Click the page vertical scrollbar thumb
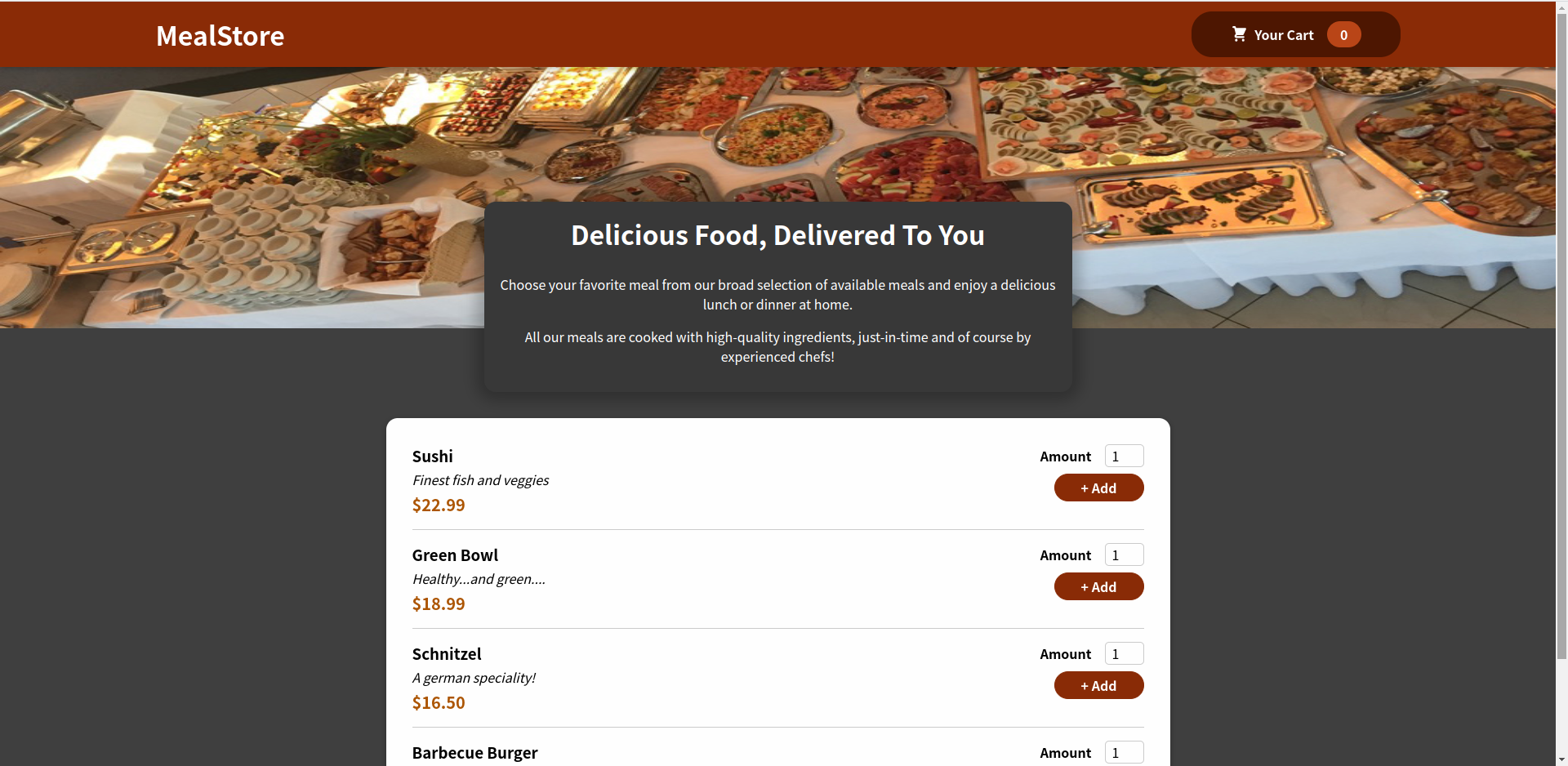1568x766 pixels. coord(1561,335)
